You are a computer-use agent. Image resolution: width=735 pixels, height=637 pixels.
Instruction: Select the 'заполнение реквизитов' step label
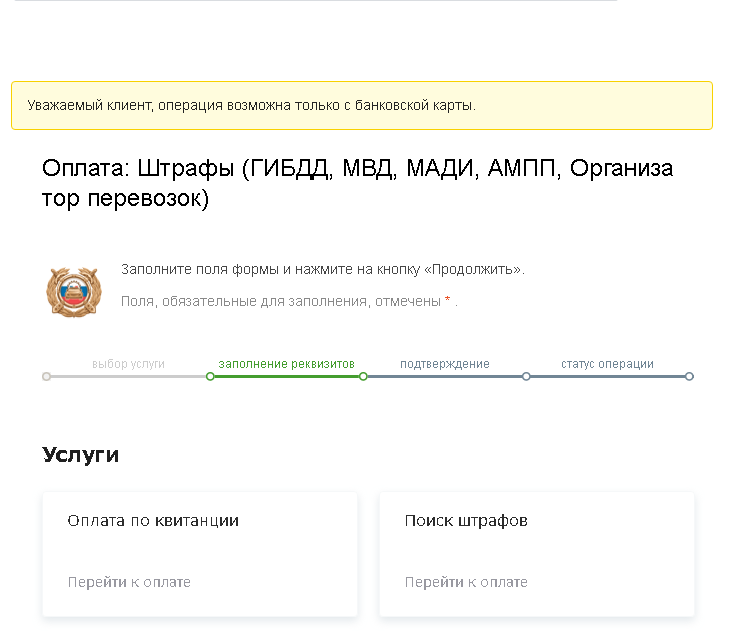pyautogui.click(x=286, y=364)
